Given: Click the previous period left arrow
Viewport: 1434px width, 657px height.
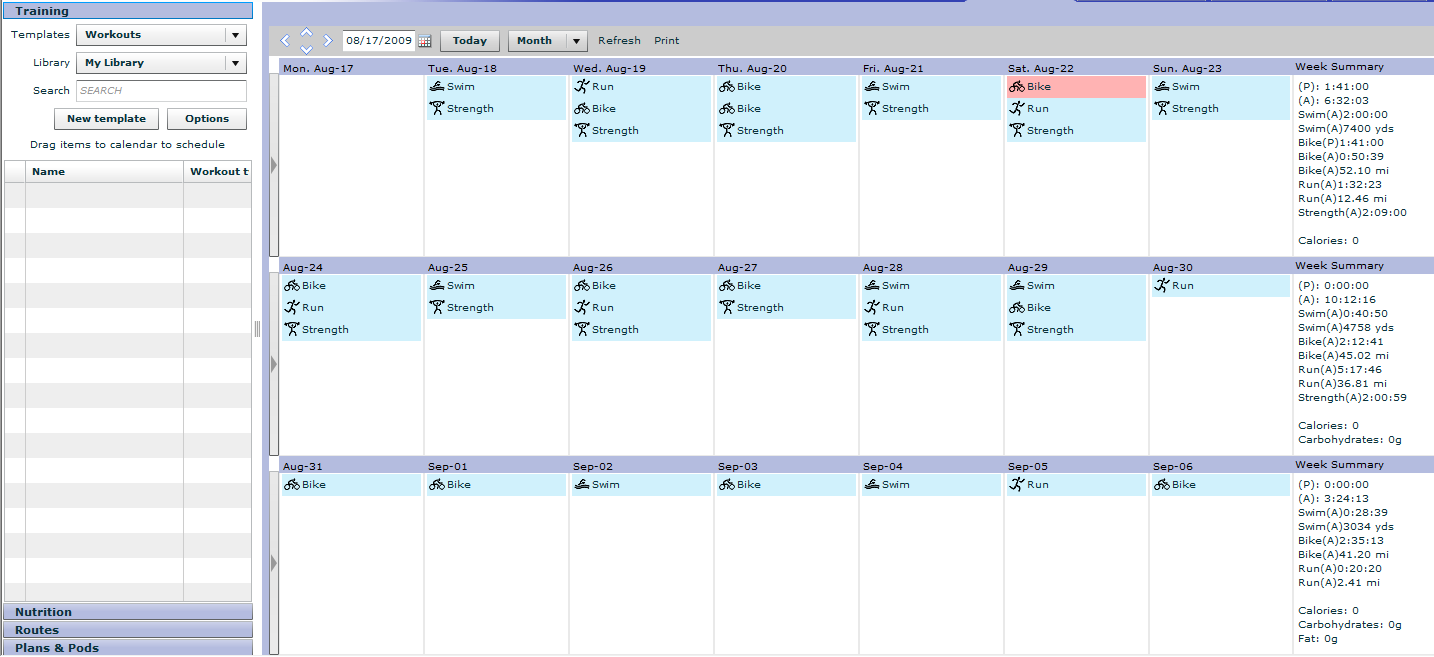Looking at the screenshot, I should [285, 41].
